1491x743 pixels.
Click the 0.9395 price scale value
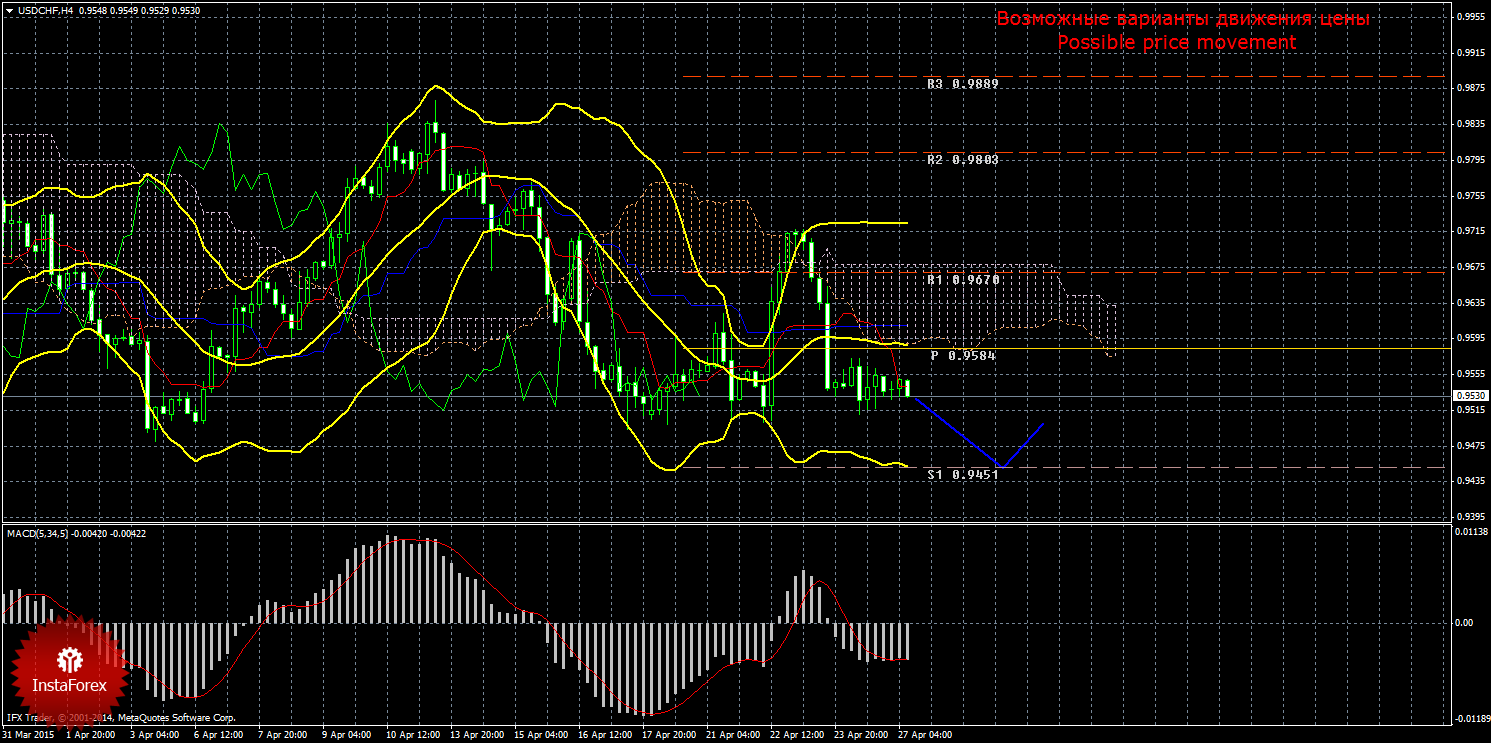point(1469,516)
